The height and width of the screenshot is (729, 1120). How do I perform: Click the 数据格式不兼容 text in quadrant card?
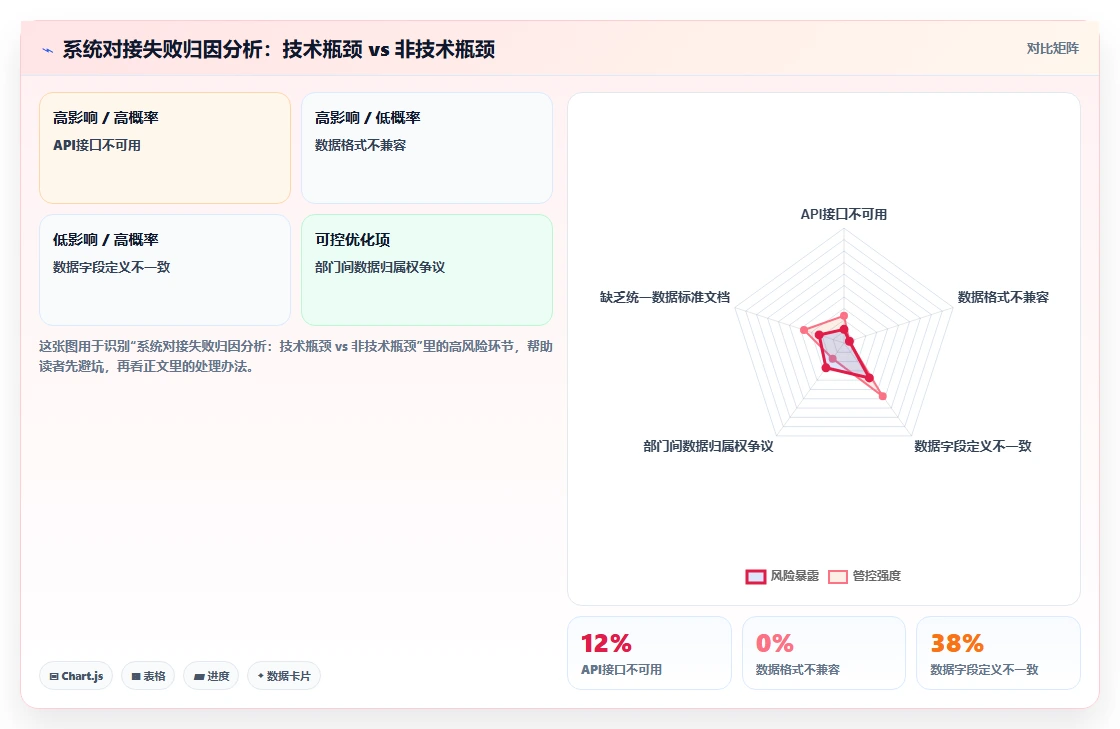360,145
